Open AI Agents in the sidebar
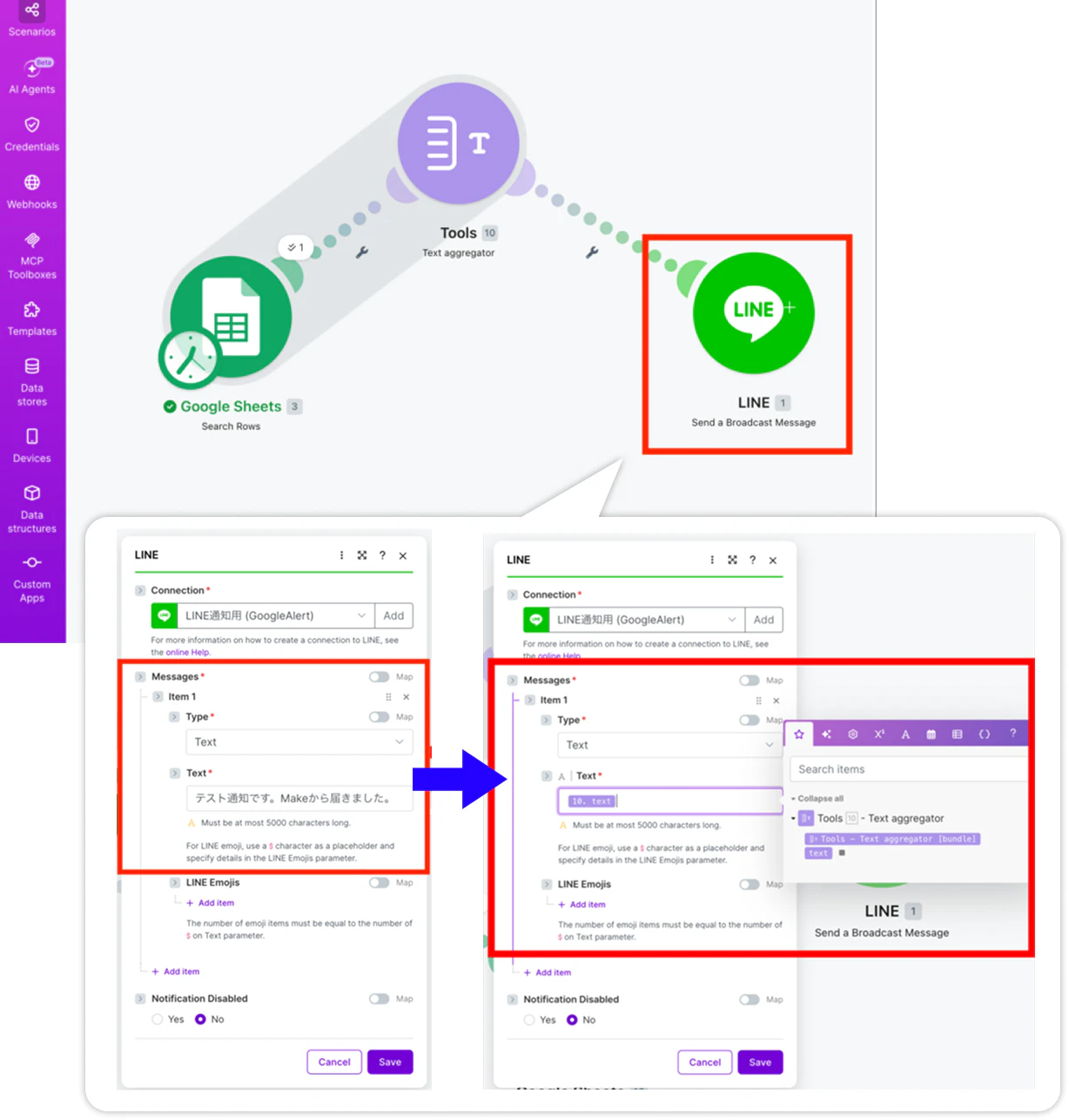This screenshot has height=1120, width=1069. coord(32,77)
